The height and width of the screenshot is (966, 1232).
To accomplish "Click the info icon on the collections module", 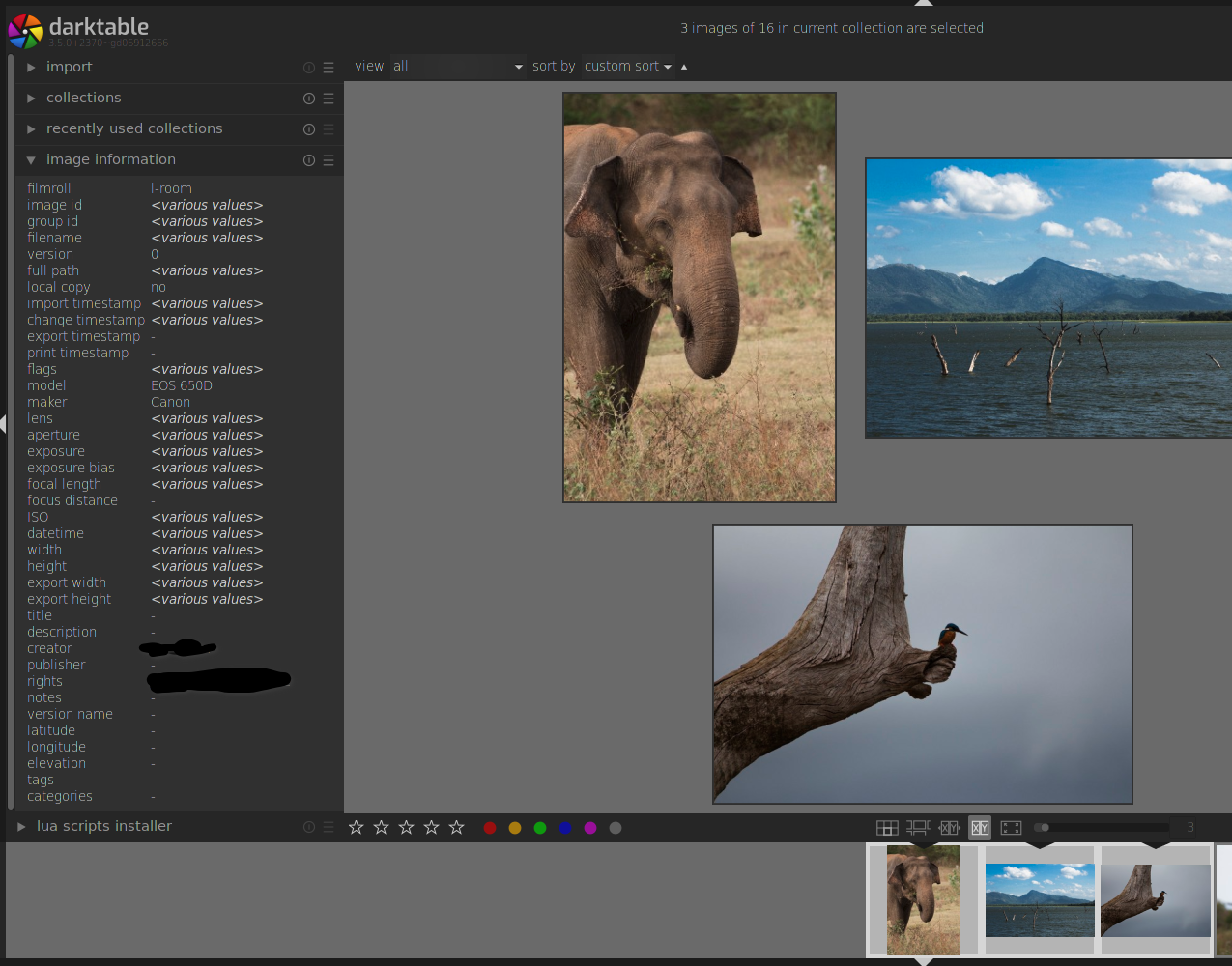I will 308,98.
